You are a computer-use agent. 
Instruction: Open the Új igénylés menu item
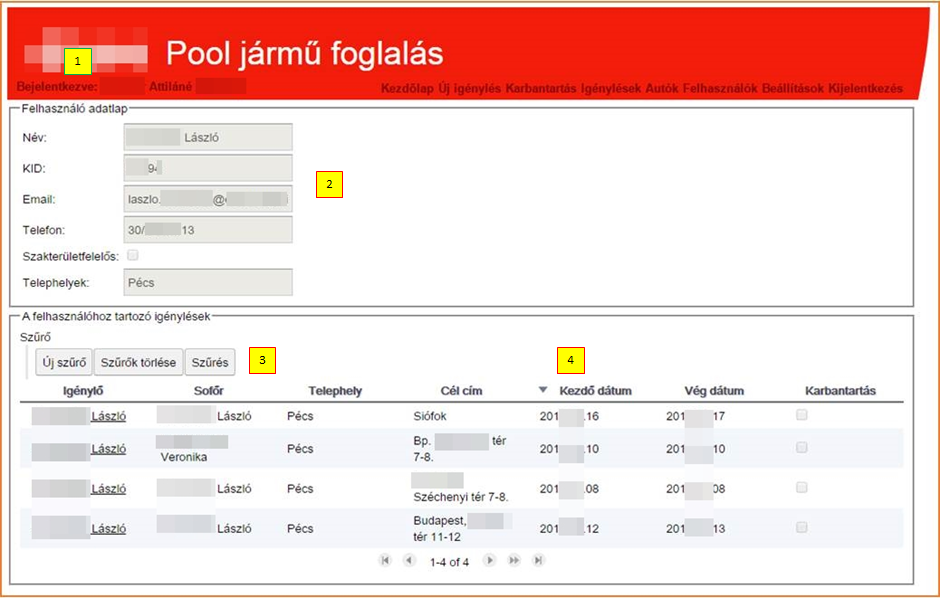pyautogui.click(x=470, y=89)
